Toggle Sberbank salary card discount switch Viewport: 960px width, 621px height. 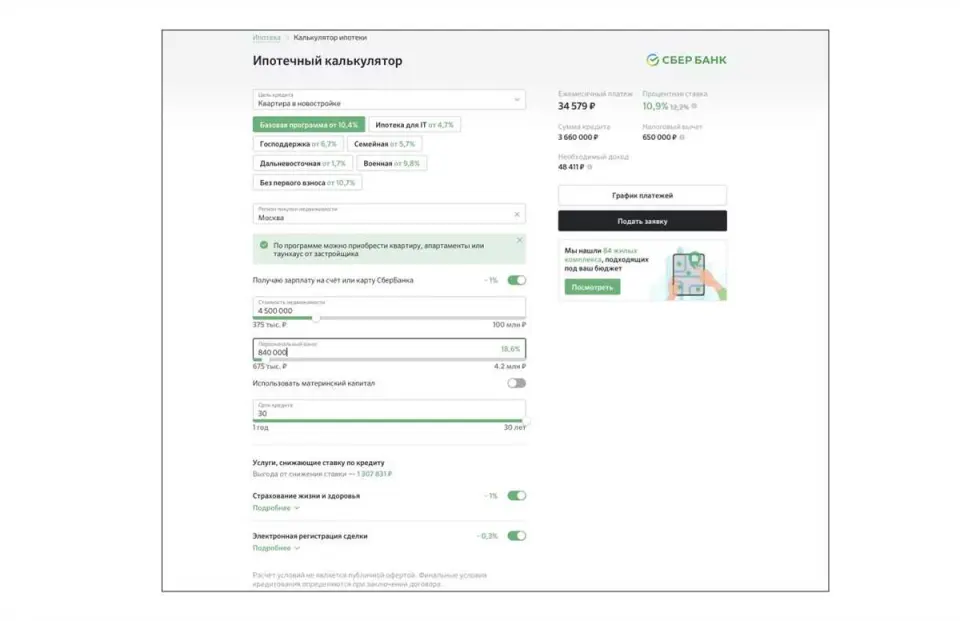(x=516, y=280)
